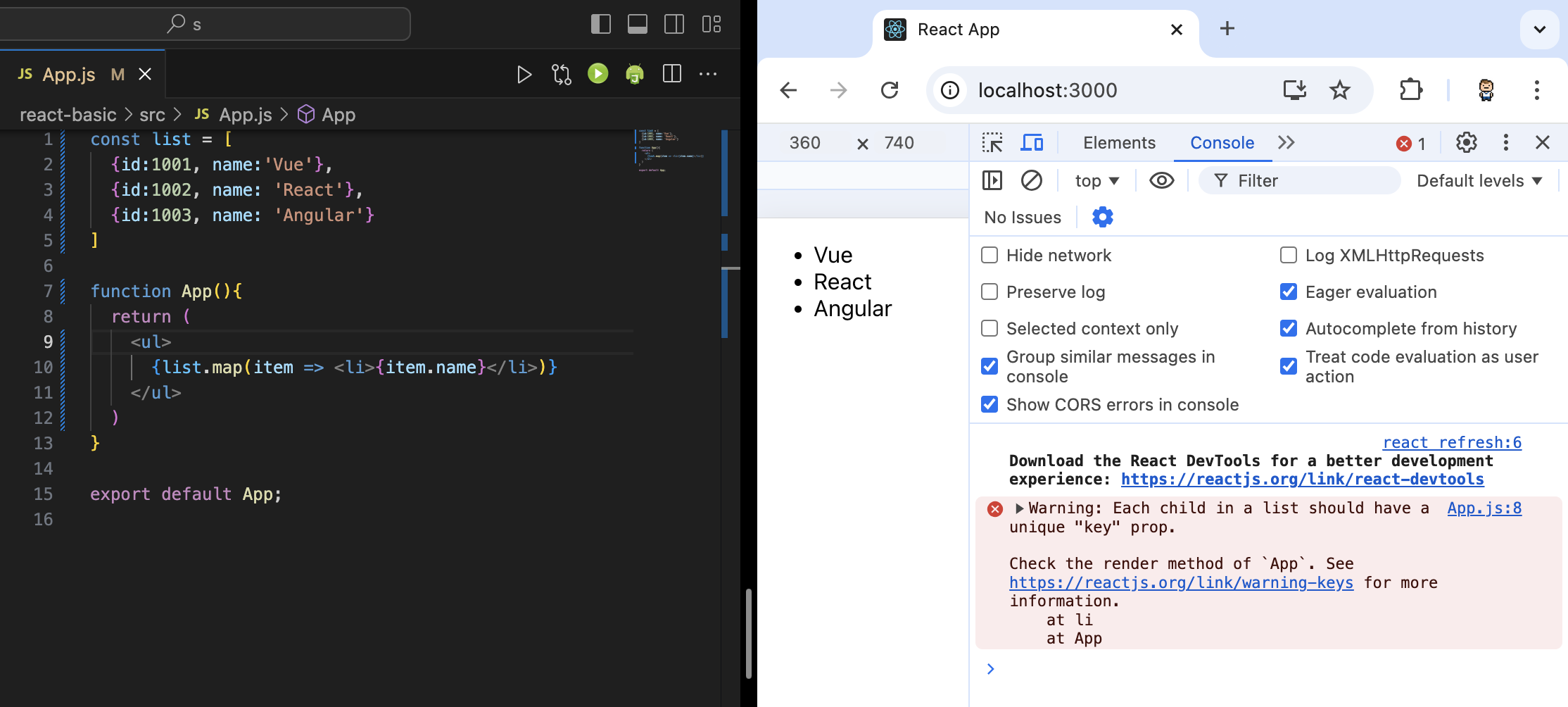Select the App.js editor tab
This screenshot has height=707, width=1568.
pyautogui.click(x=68, y=75)
